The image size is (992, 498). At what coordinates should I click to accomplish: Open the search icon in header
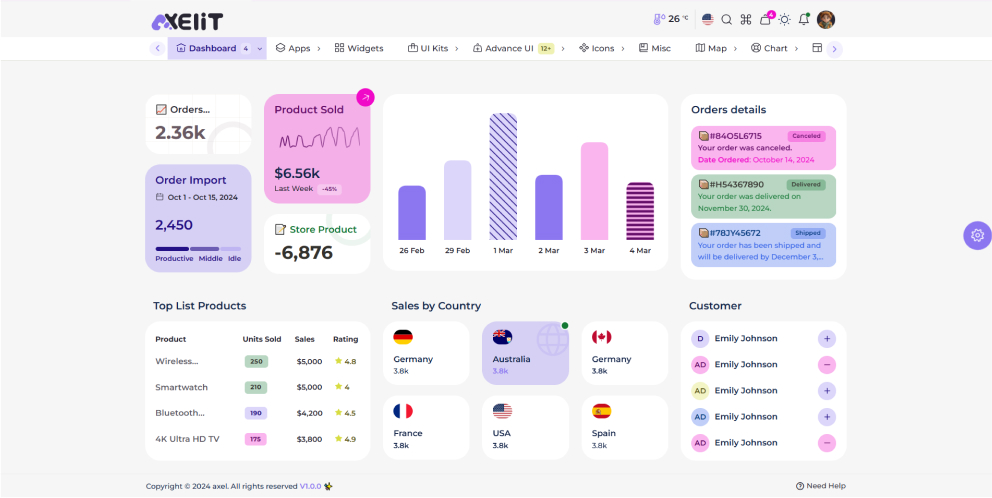click(727, 19)
